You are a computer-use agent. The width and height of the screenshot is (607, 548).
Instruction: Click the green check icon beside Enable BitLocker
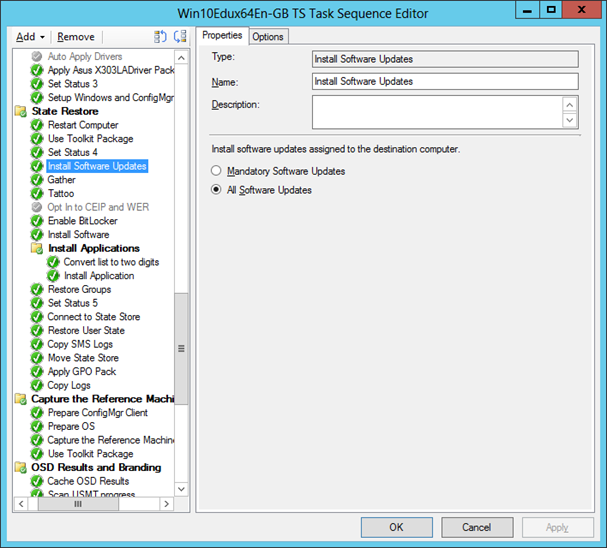click(x=38, y=221)
